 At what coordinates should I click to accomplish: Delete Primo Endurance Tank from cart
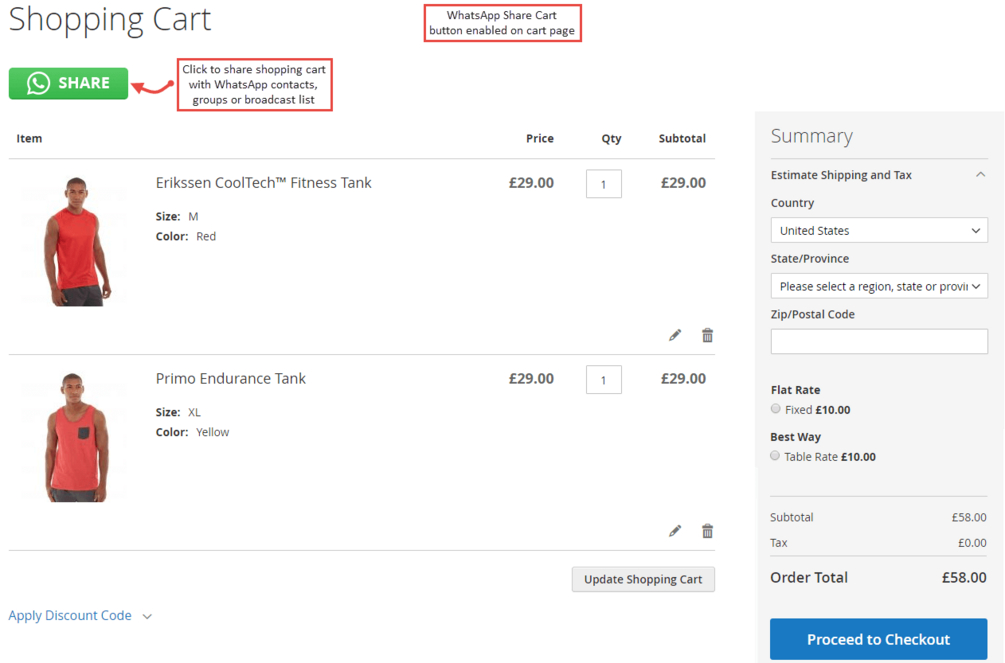click(x=707, y=531)
